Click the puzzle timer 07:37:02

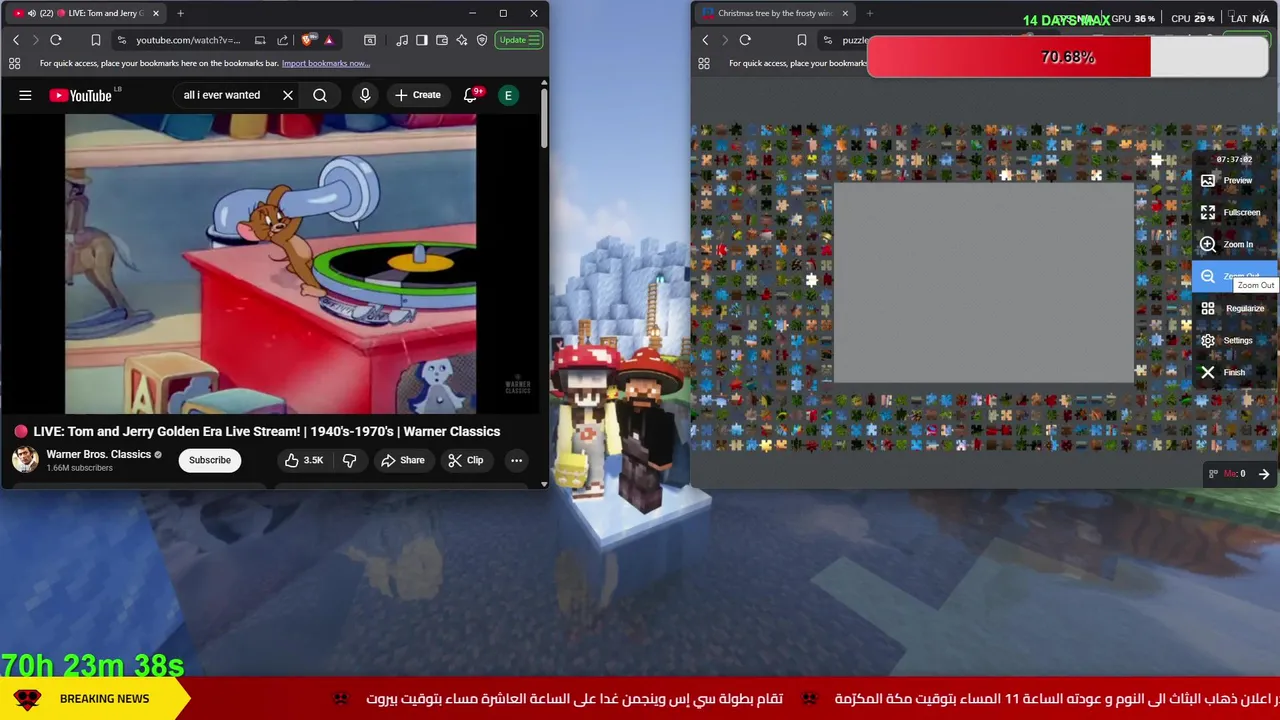pos(1235,159)
